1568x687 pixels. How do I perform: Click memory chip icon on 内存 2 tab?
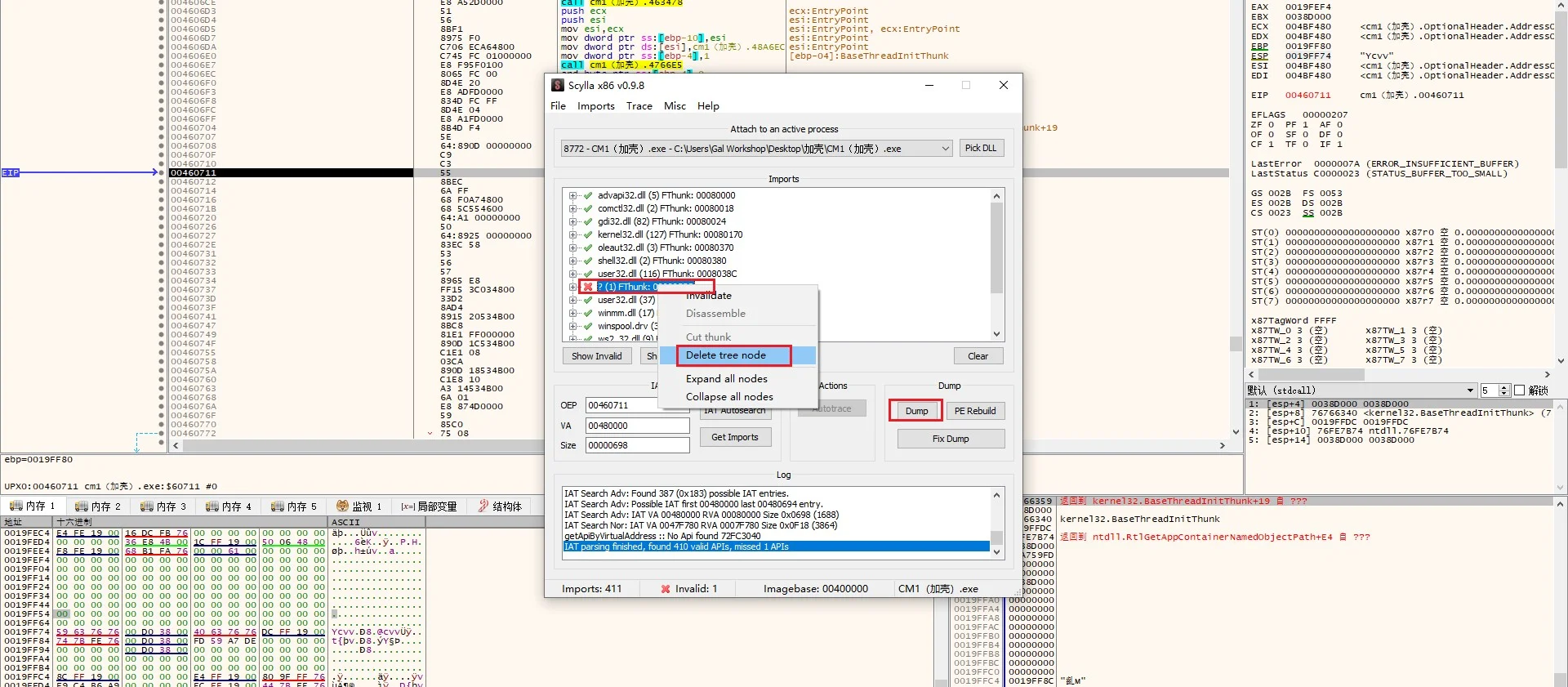(x=82, y=506)
